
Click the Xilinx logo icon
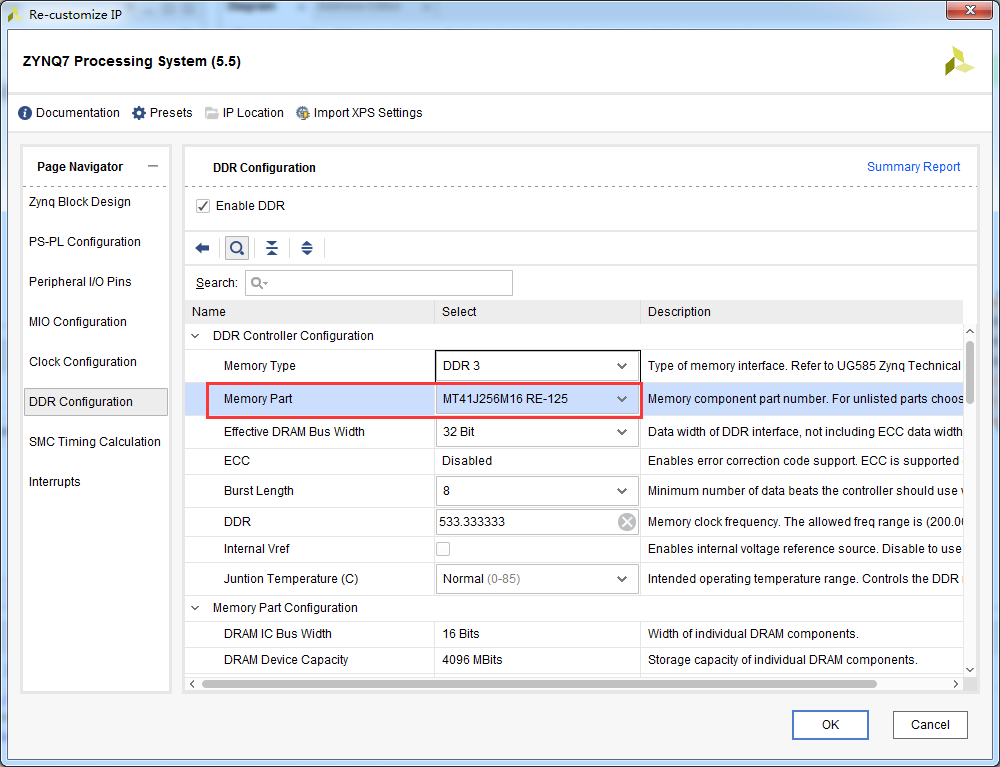point(959,61)
